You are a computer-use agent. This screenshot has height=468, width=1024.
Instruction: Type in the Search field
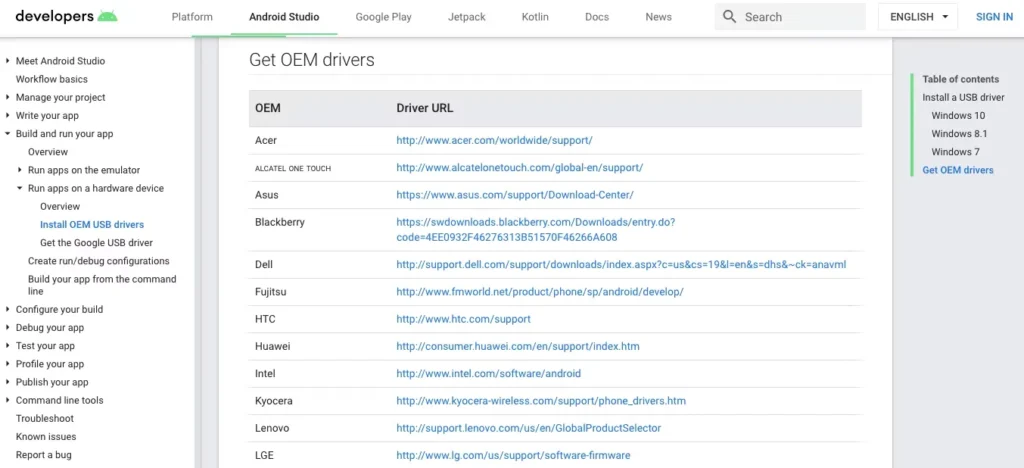[x=800, y=17]
